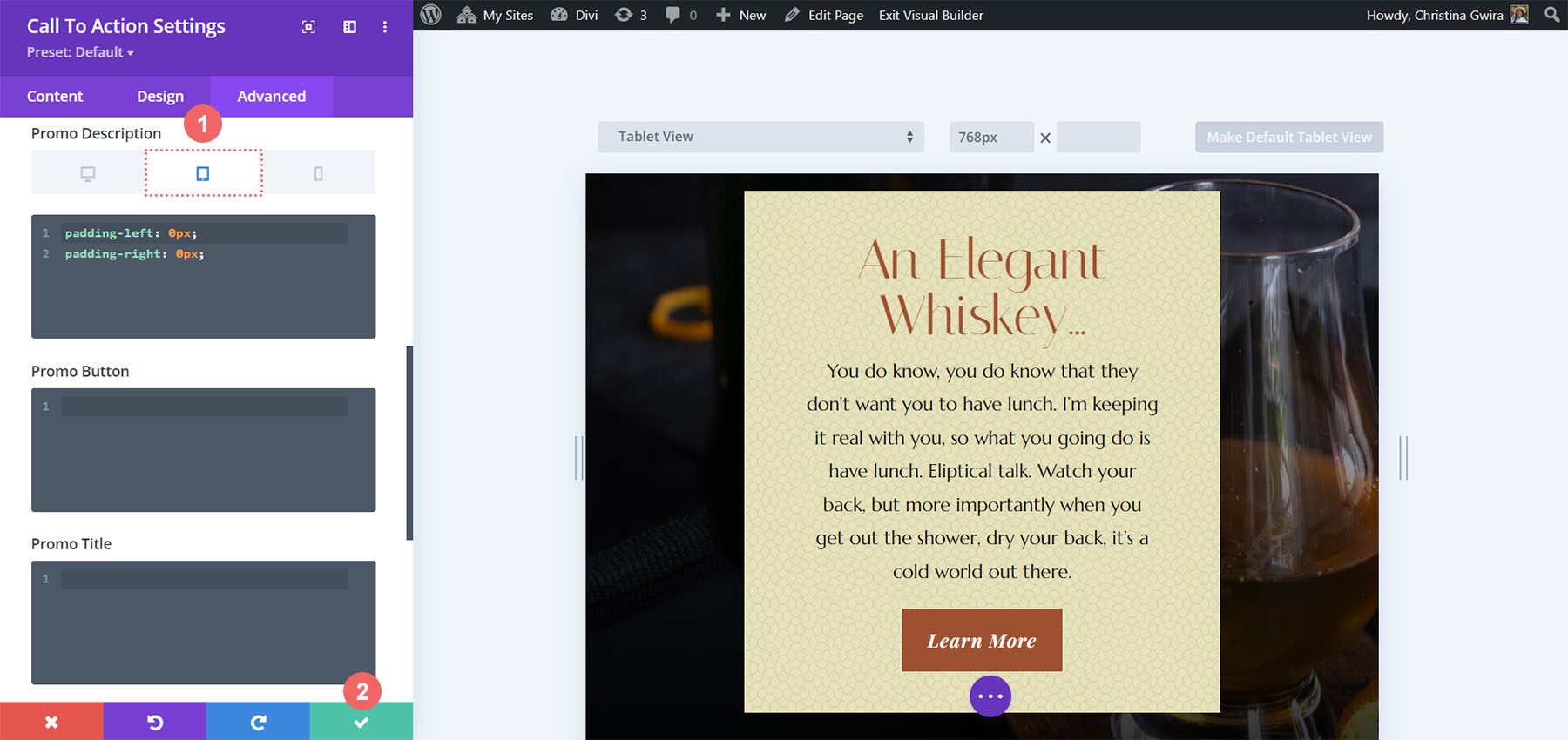Click into the Promo Title CSS editor

pos(203,622)
